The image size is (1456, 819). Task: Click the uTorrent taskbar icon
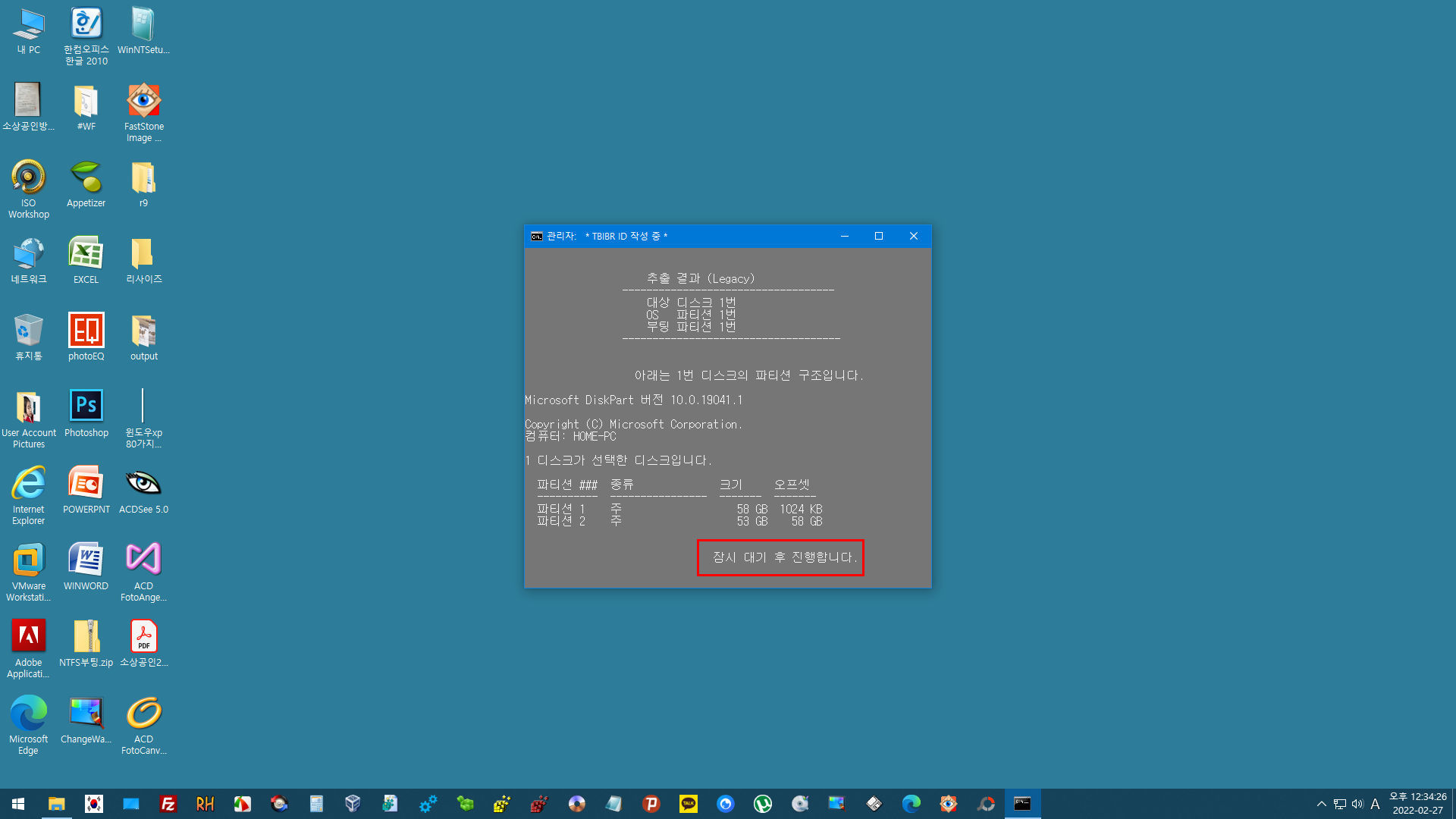(x=763, y=804)
